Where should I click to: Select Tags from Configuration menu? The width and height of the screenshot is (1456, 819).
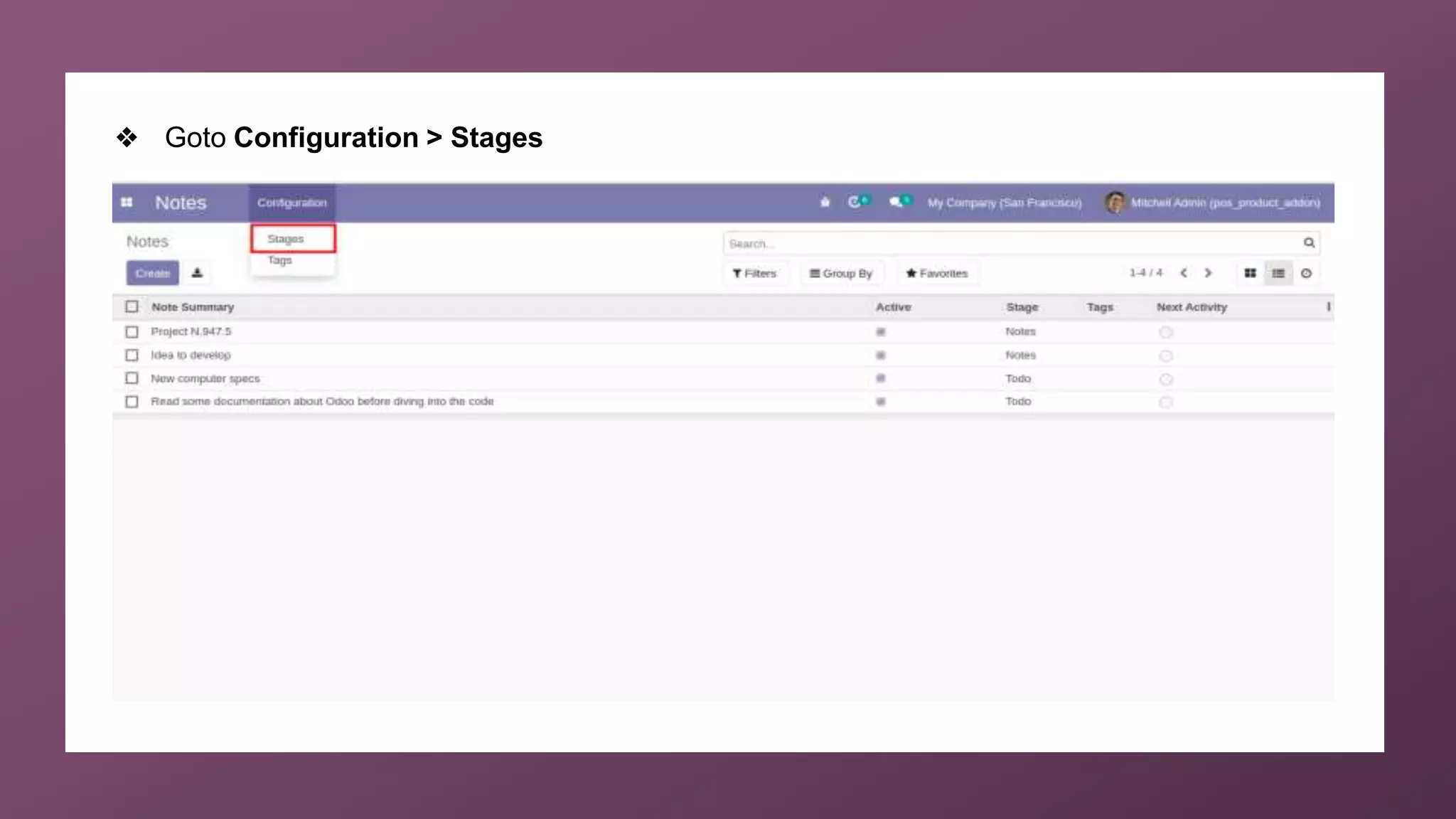tap(279, 260)
